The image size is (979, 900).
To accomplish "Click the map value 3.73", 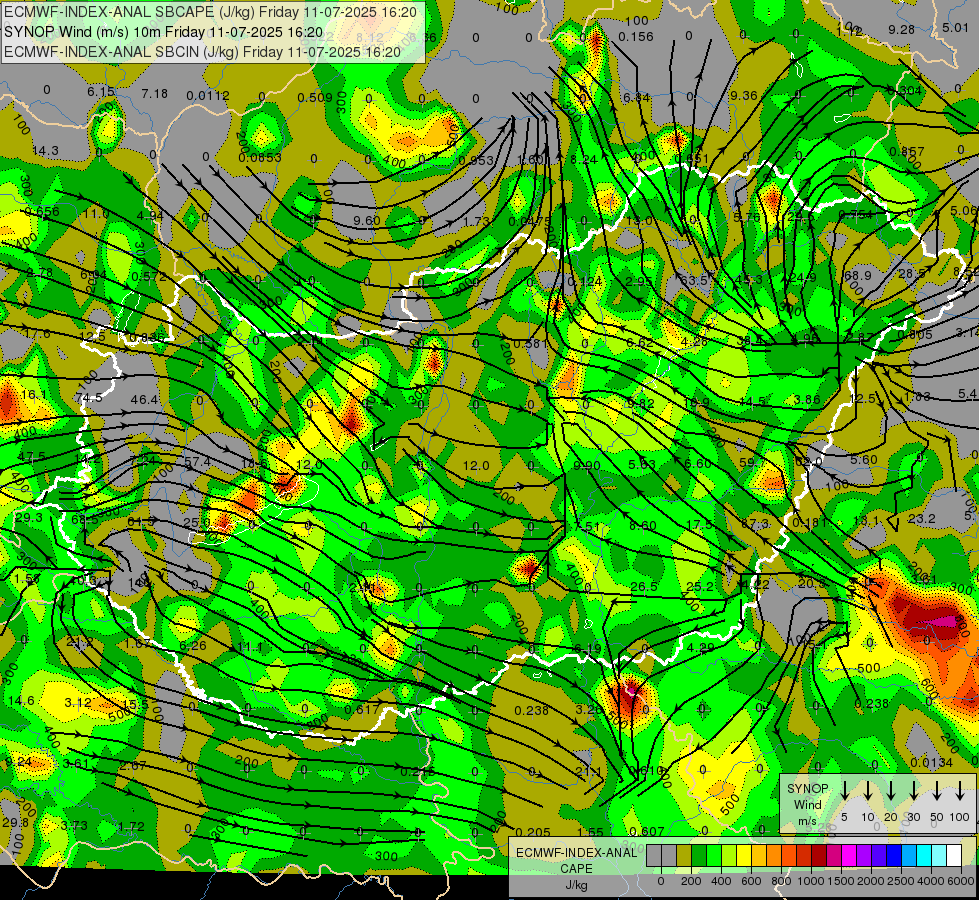I will pyautogui.click(x=74, y=825).
